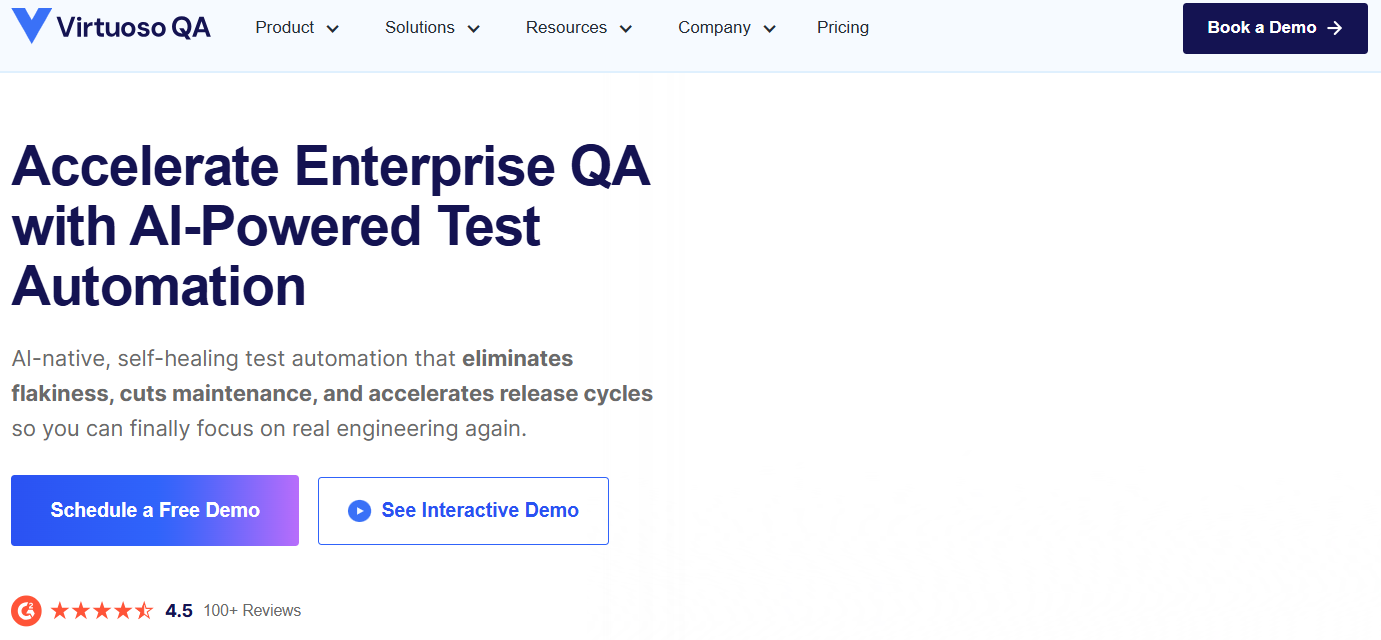Click the Schedule a Free Demo button
The width and height of the screenshot is (1381, 640).
(x=154, y=510)
